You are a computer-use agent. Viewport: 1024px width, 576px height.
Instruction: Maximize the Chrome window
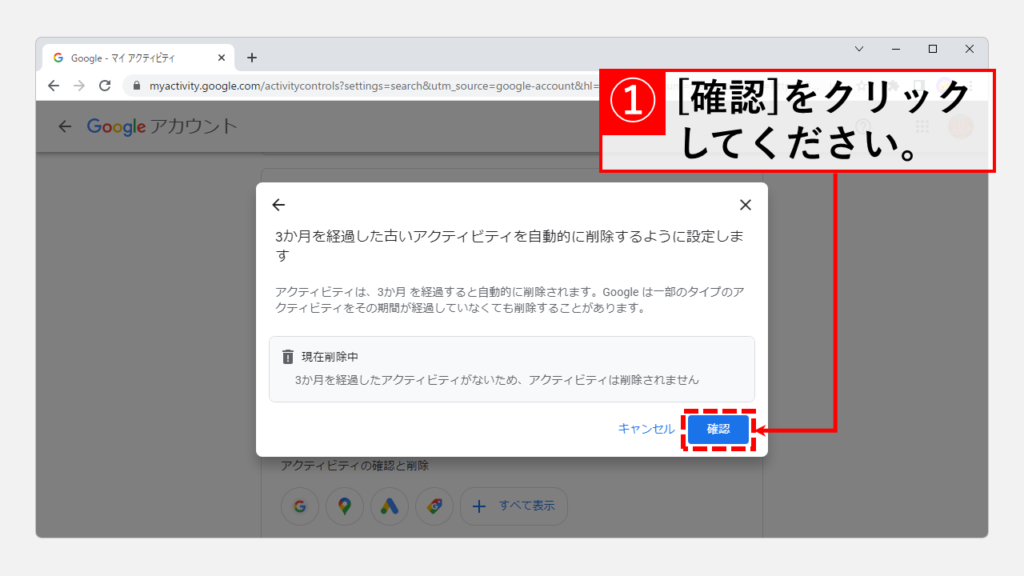(x=933, y=49)
